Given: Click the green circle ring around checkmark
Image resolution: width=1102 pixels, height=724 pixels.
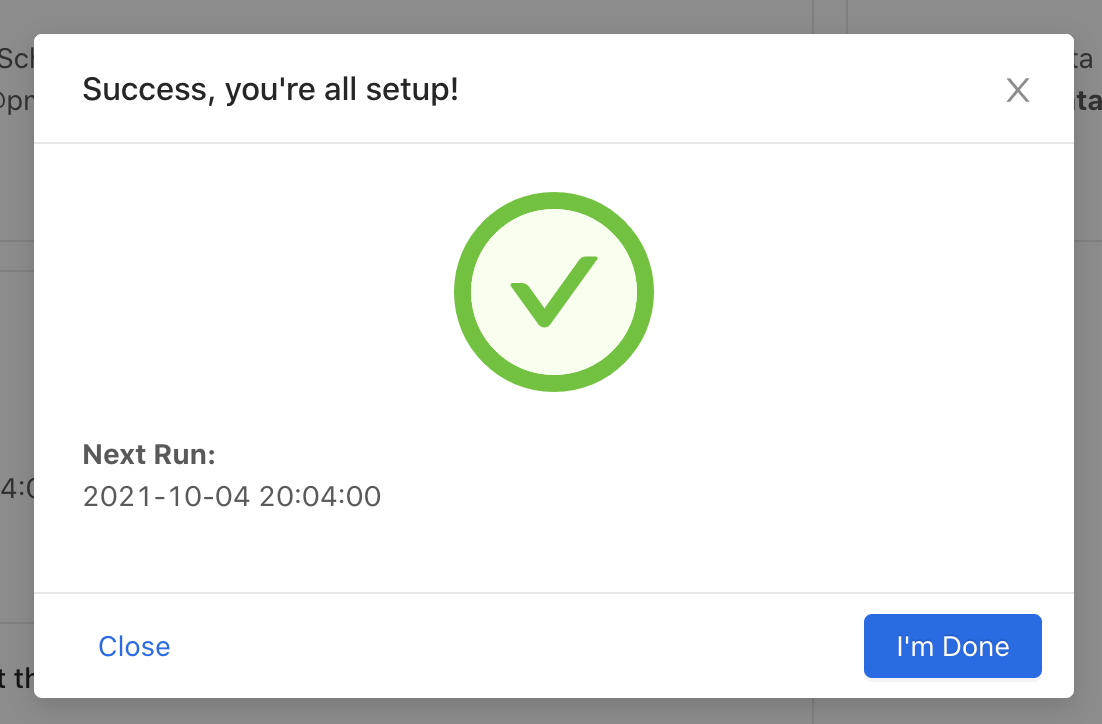Looking at the screenshot, I should point(463,291).
